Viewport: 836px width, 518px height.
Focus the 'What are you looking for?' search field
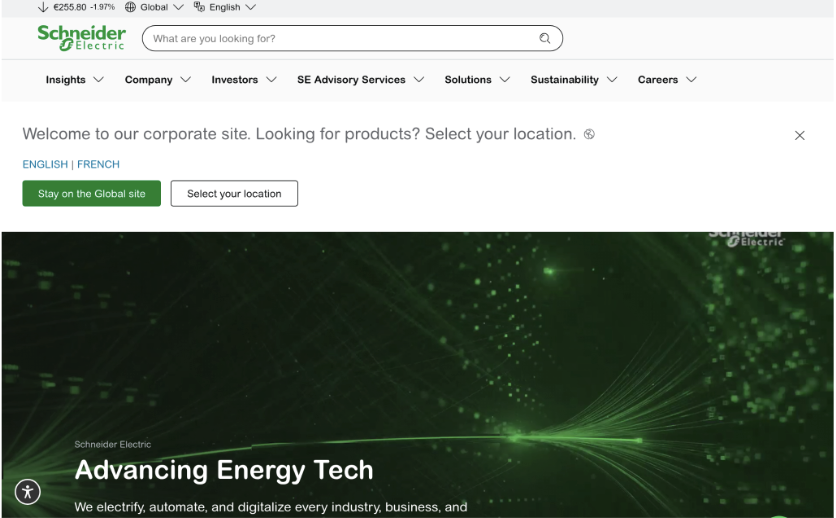coord(352,38)
